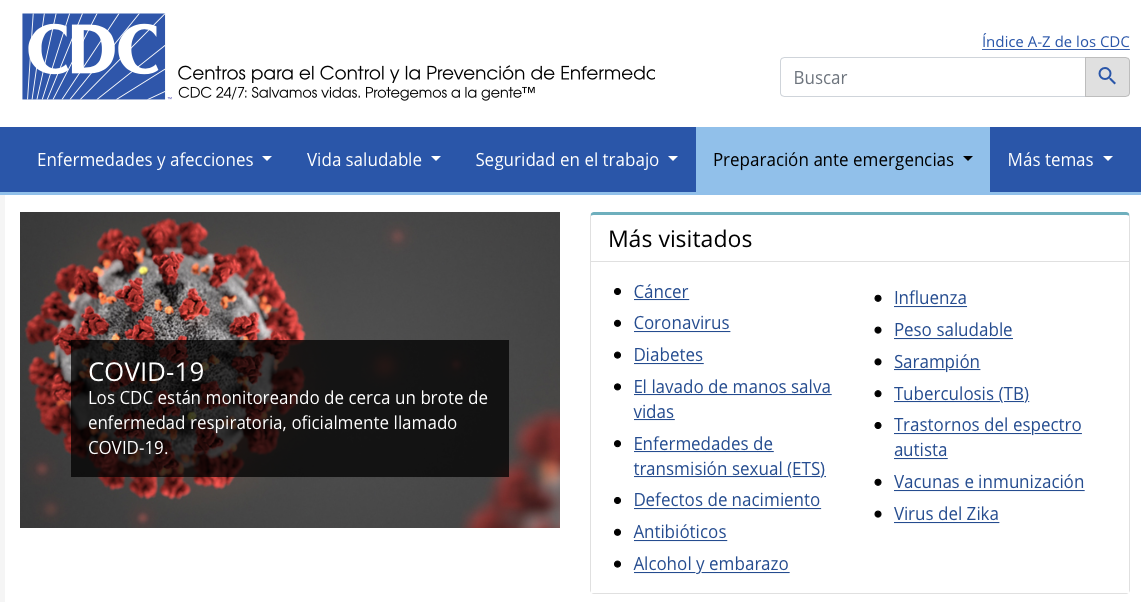Open Trastornos del espectro autista link
Image resolution: width=1141 pixels, height=602 pixels.
(x=987, y=437)
